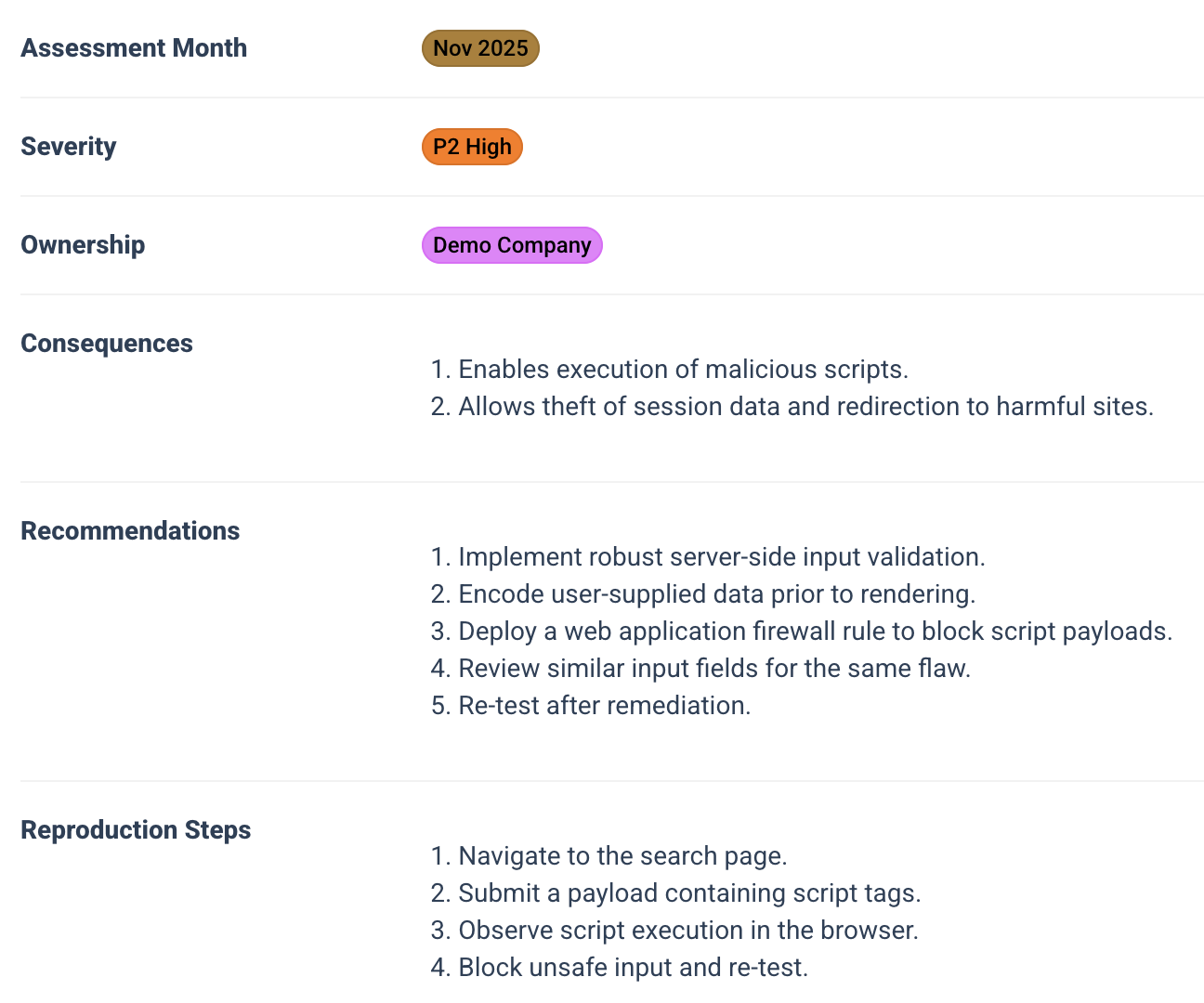The height and width of the screenshot is (1003, 1204).
Task: Click the Reproduction Steps section label
Action: pyautogui.click(x=136, y=830)
